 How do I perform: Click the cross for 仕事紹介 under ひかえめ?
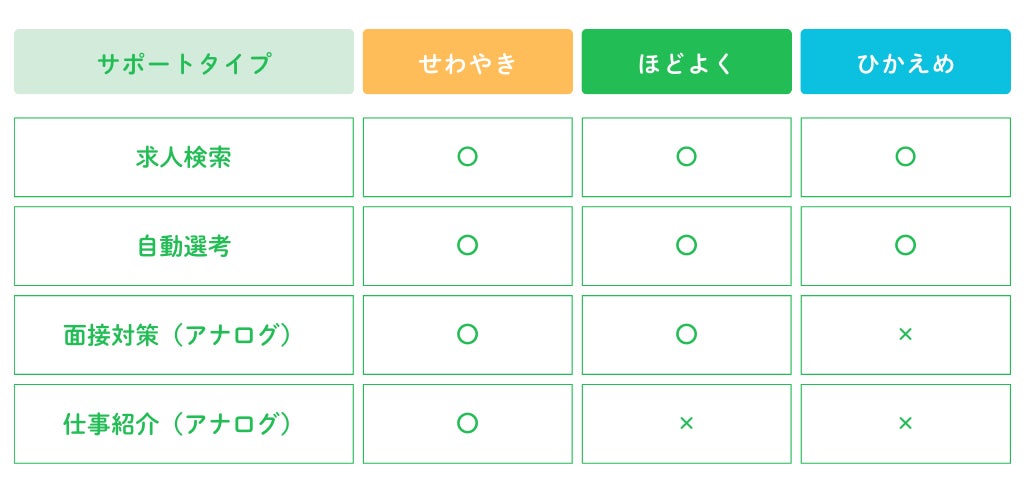905,424
